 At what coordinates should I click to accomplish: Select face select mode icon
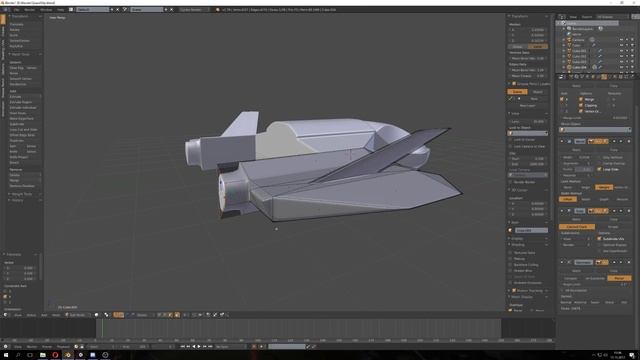(x=170, y=315)
